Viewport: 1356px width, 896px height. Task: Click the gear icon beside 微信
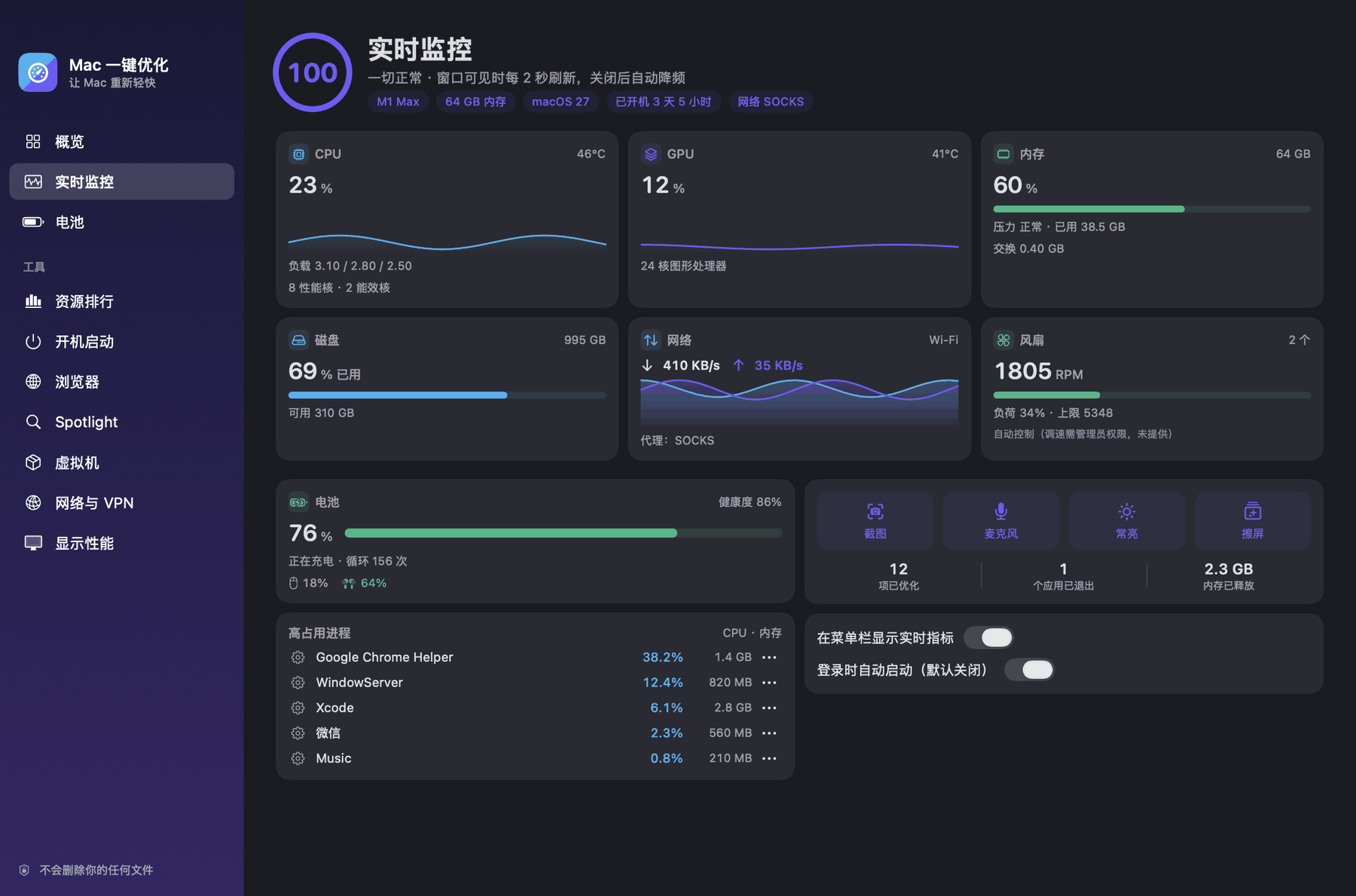(x=298, y=733)
